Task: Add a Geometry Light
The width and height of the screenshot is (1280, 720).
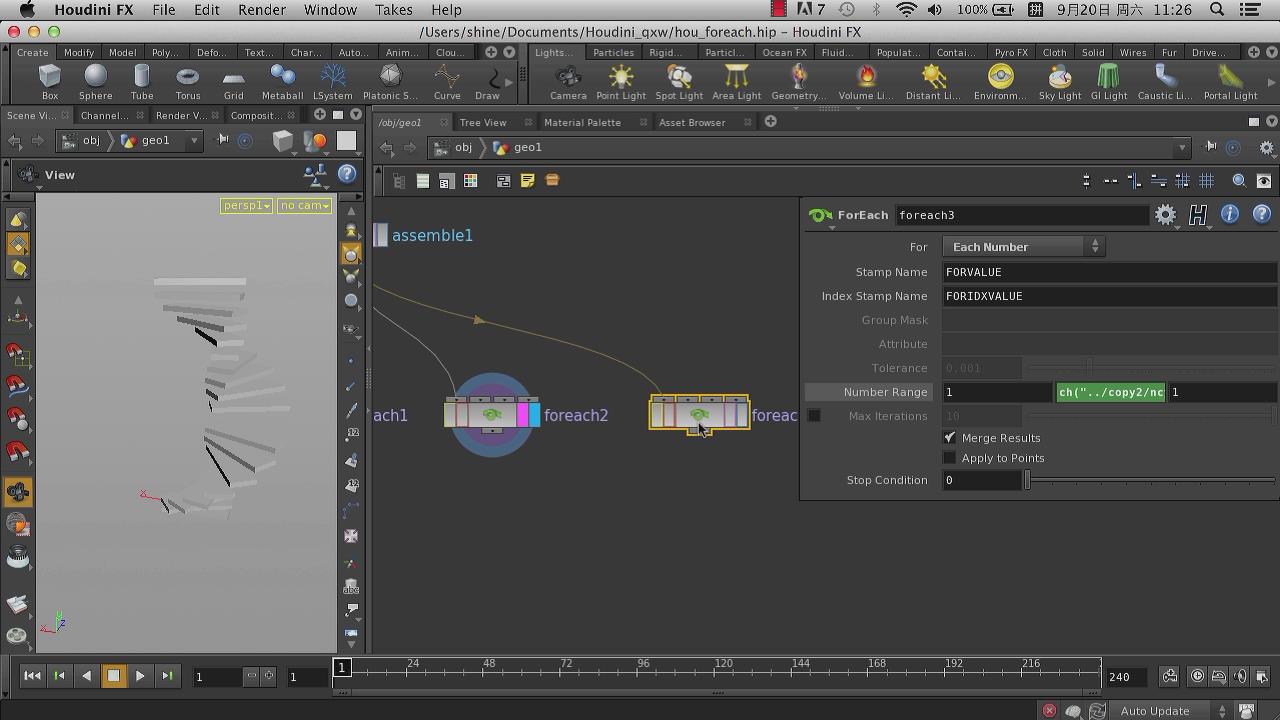Action: pos(797,82)
